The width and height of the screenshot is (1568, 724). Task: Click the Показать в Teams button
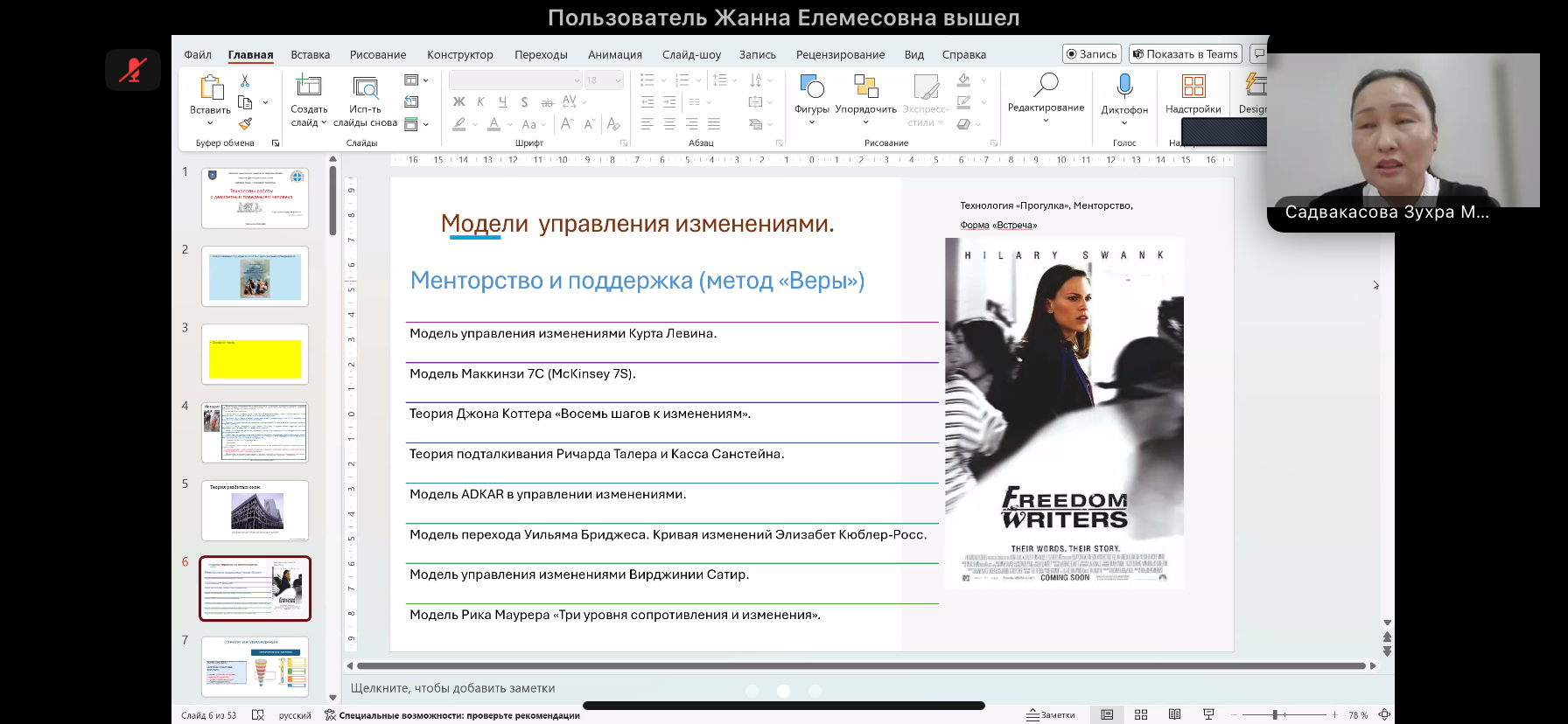pyautogui.click(x=1186, y=53)
